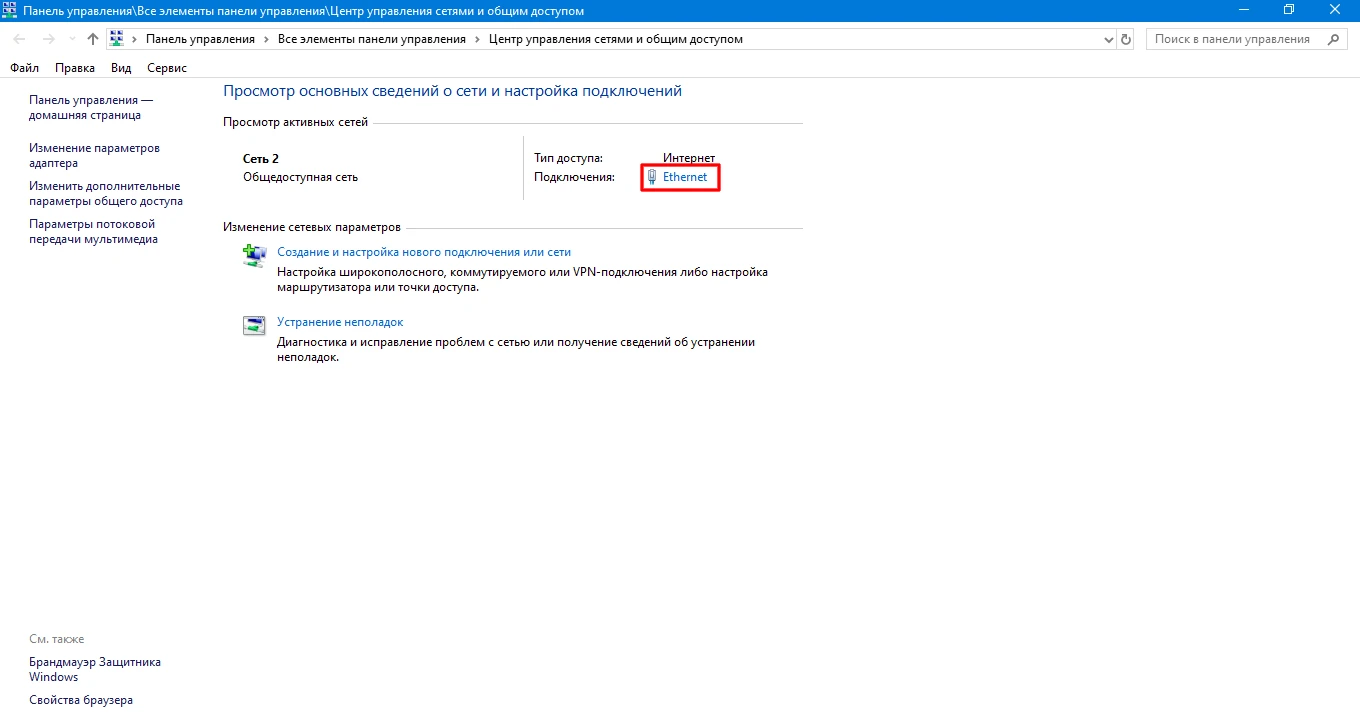Open Свойства браузера link
1360x724 pixels.
click(x=80, y=700)
